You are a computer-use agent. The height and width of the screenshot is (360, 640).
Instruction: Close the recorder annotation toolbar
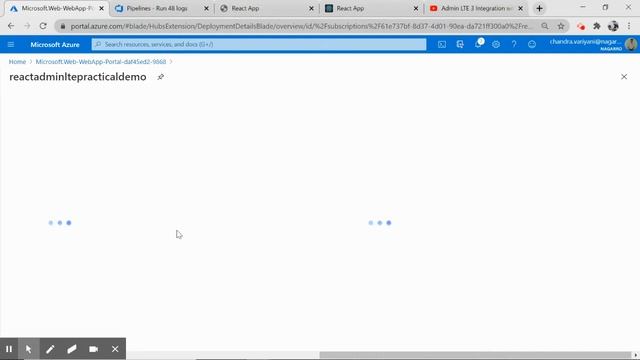[115, 349]
